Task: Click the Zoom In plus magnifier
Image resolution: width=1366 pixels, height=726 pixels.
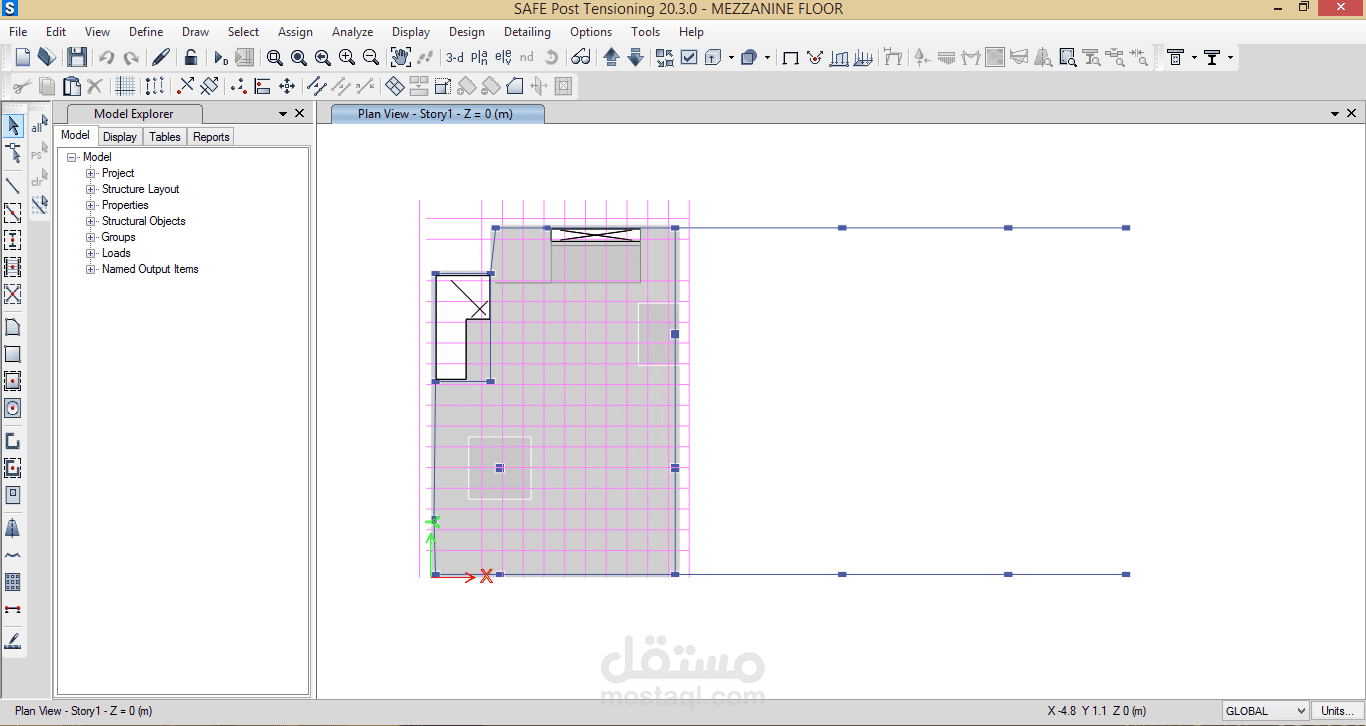Action: 347,57
